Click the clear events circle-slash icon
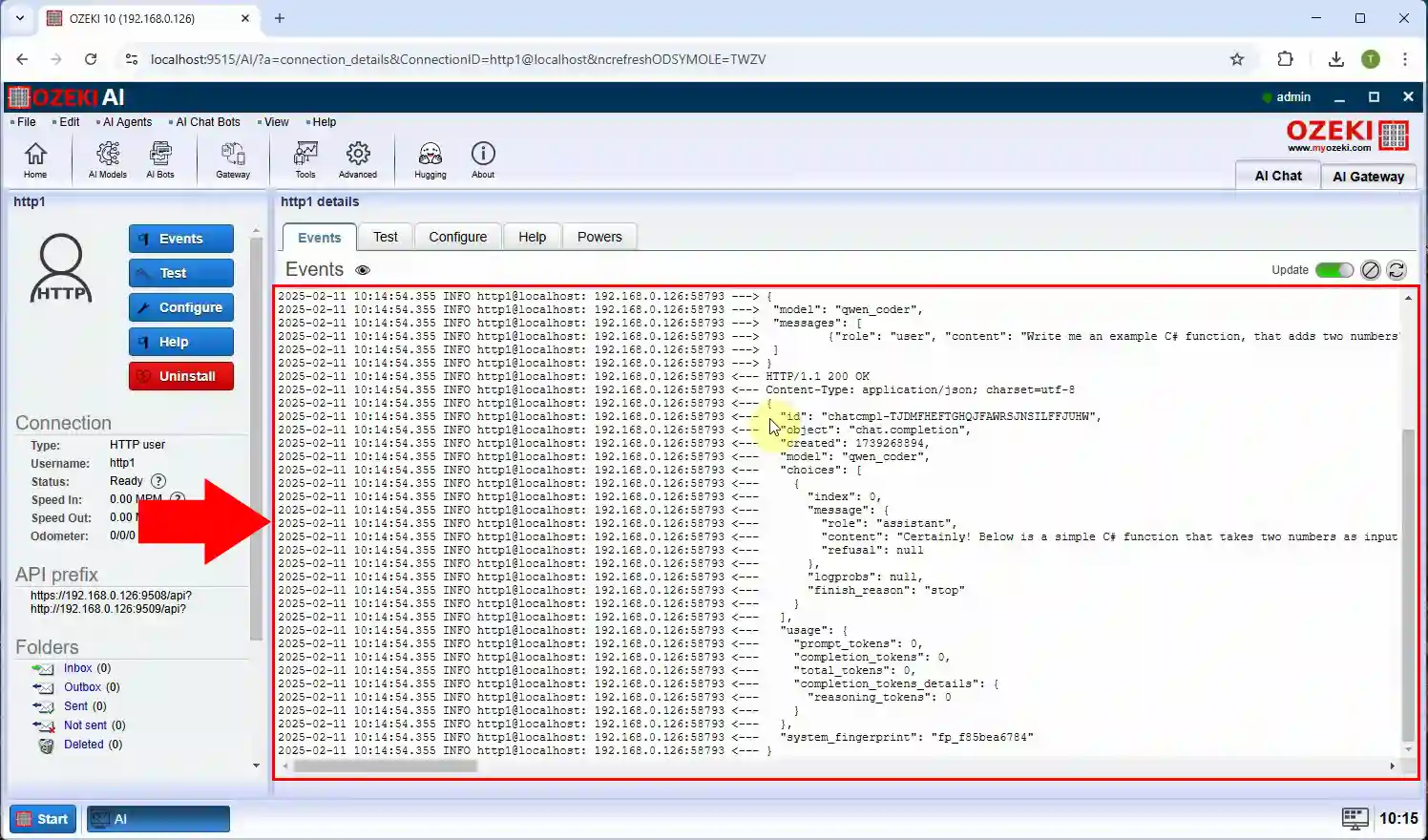Screen dimensions: 1428x840 click(x=1371, y=270)
